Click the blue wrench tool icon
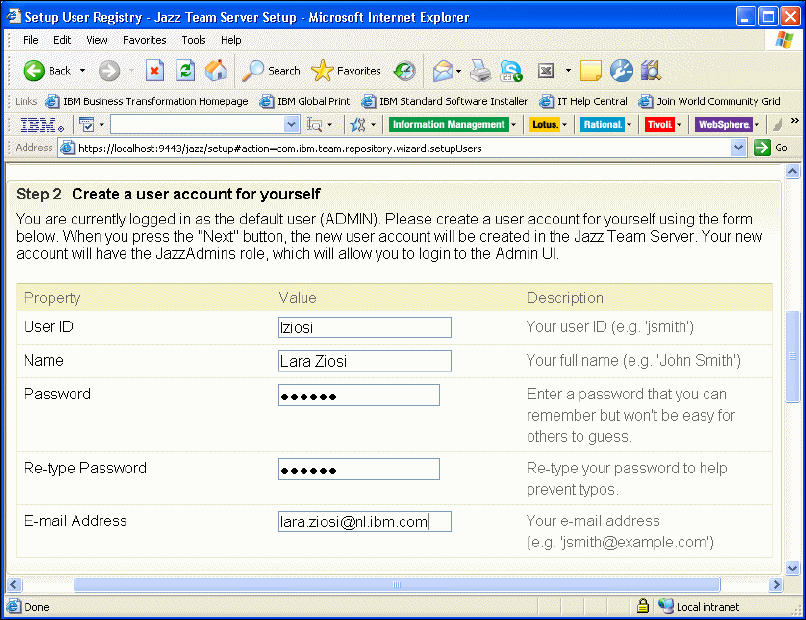This screenshot has height=620, width=806. pos(621,70)
